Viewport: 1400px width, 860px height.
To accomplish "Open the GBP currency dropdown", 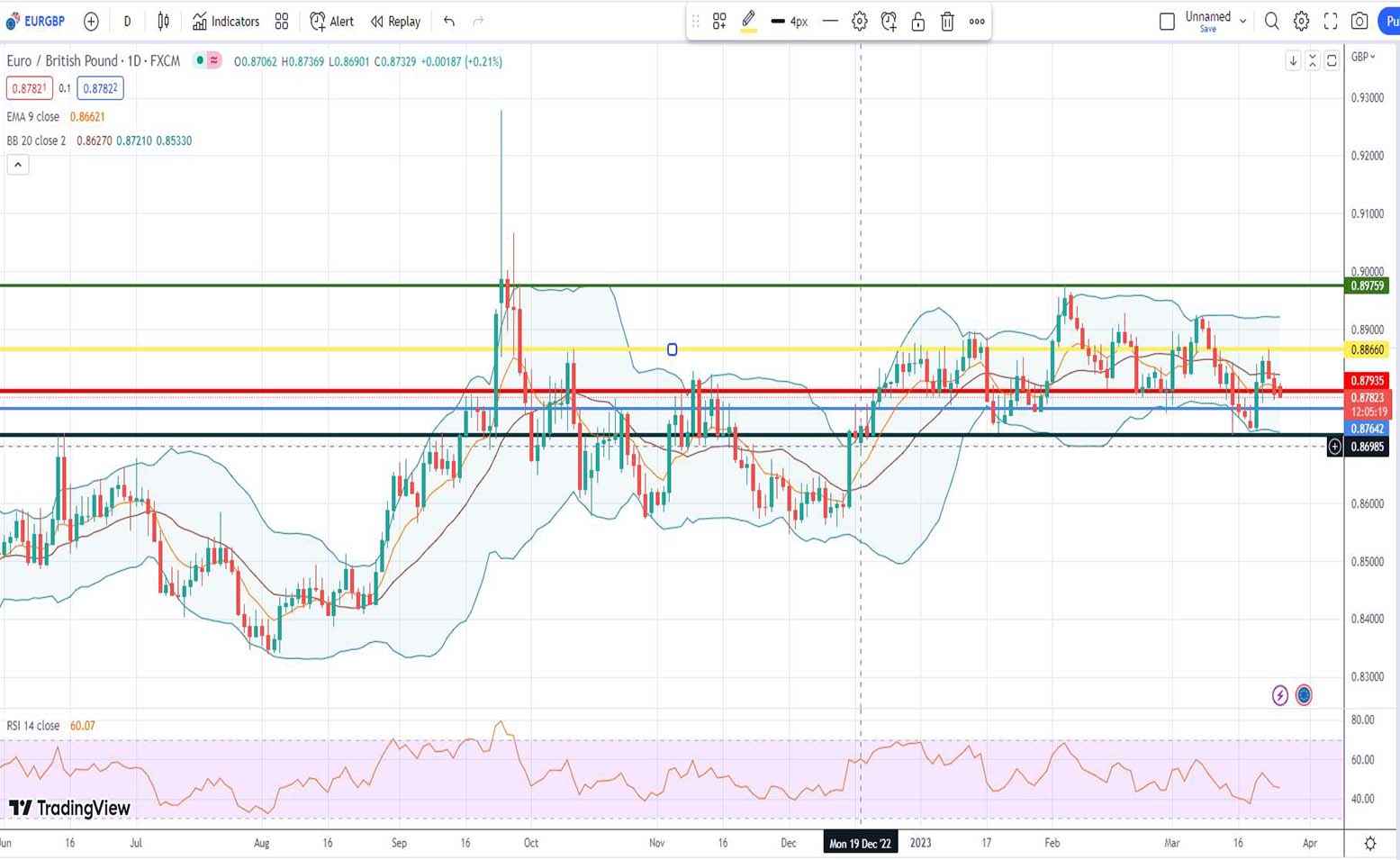I will click(1363, 57).
